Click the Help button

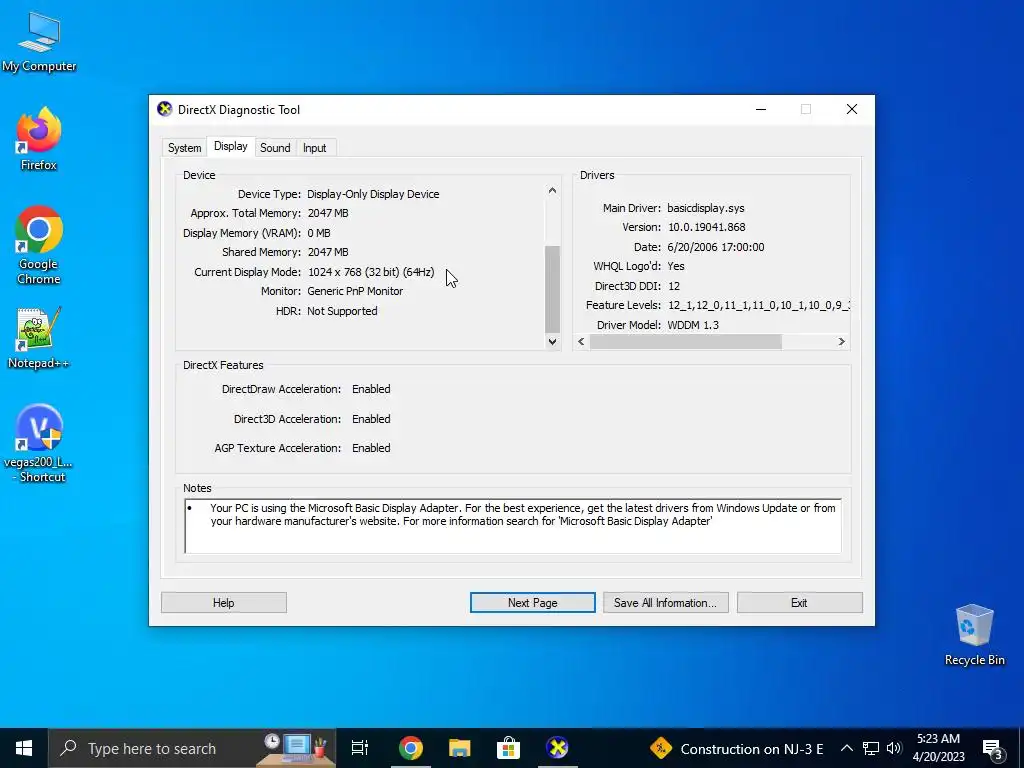pyautogui.click(x=223, y=602)
